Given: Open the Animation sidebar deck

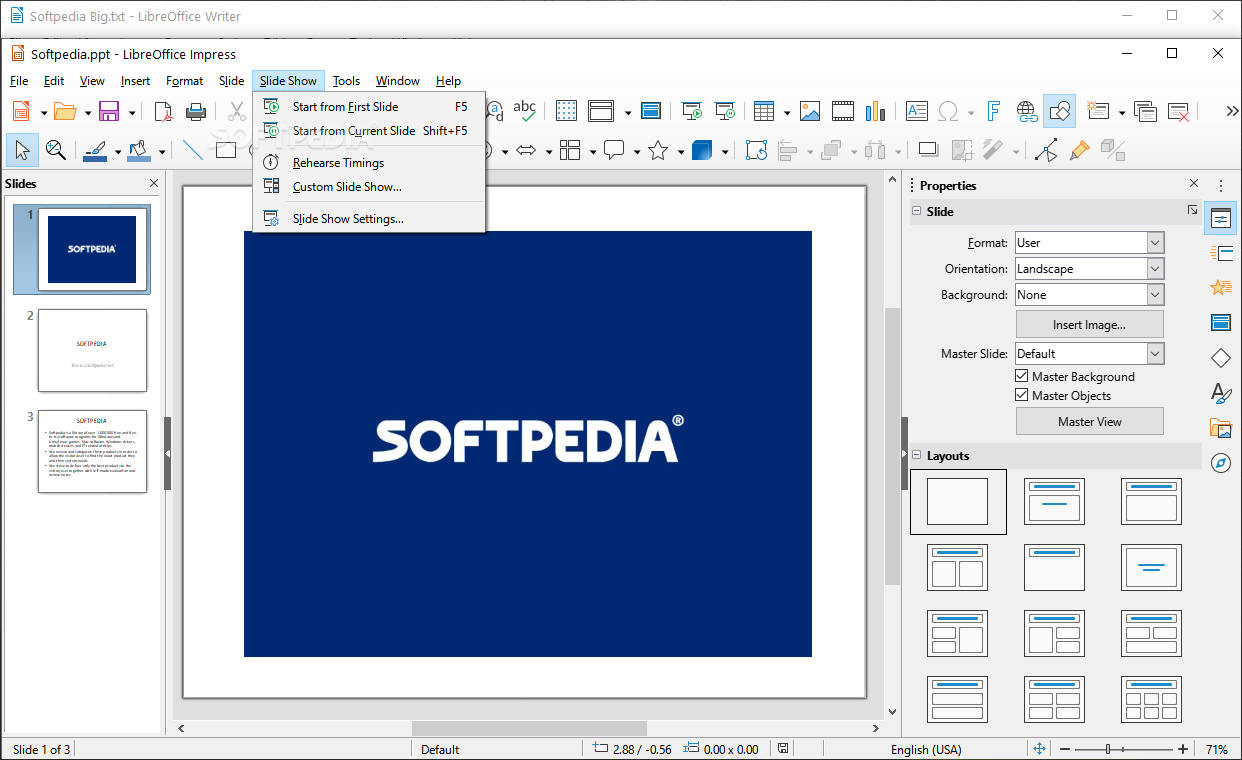Looking at the screenshot, I should point(1221,288).
